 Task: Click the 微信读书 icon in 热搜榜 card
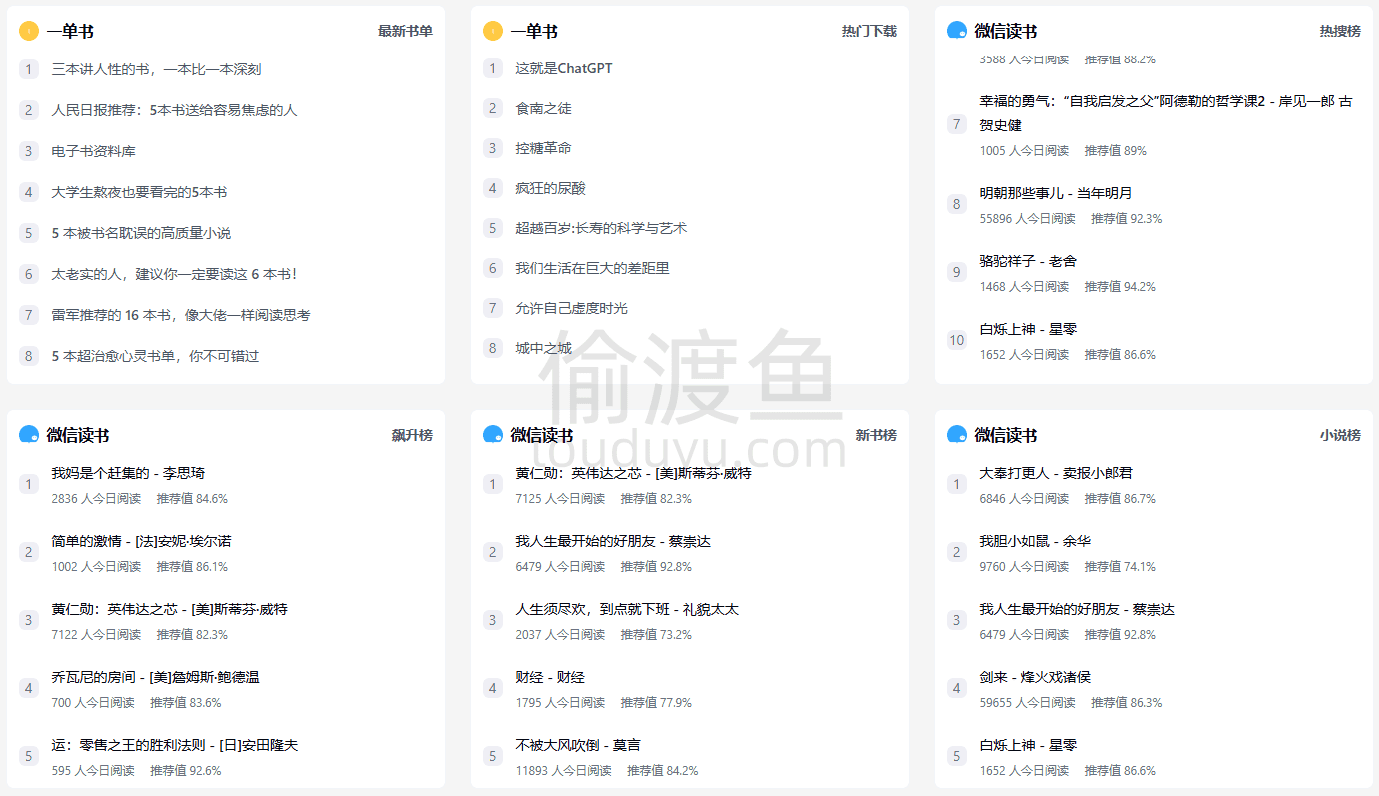tap(957, 31)
